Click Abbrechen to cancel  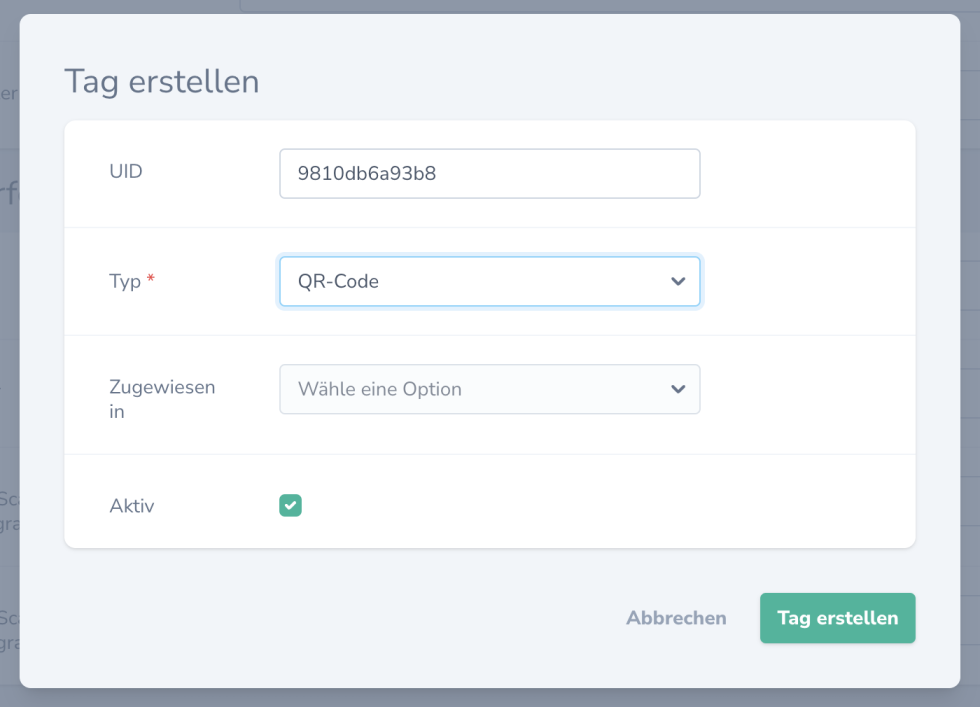(x=676, y=618)
